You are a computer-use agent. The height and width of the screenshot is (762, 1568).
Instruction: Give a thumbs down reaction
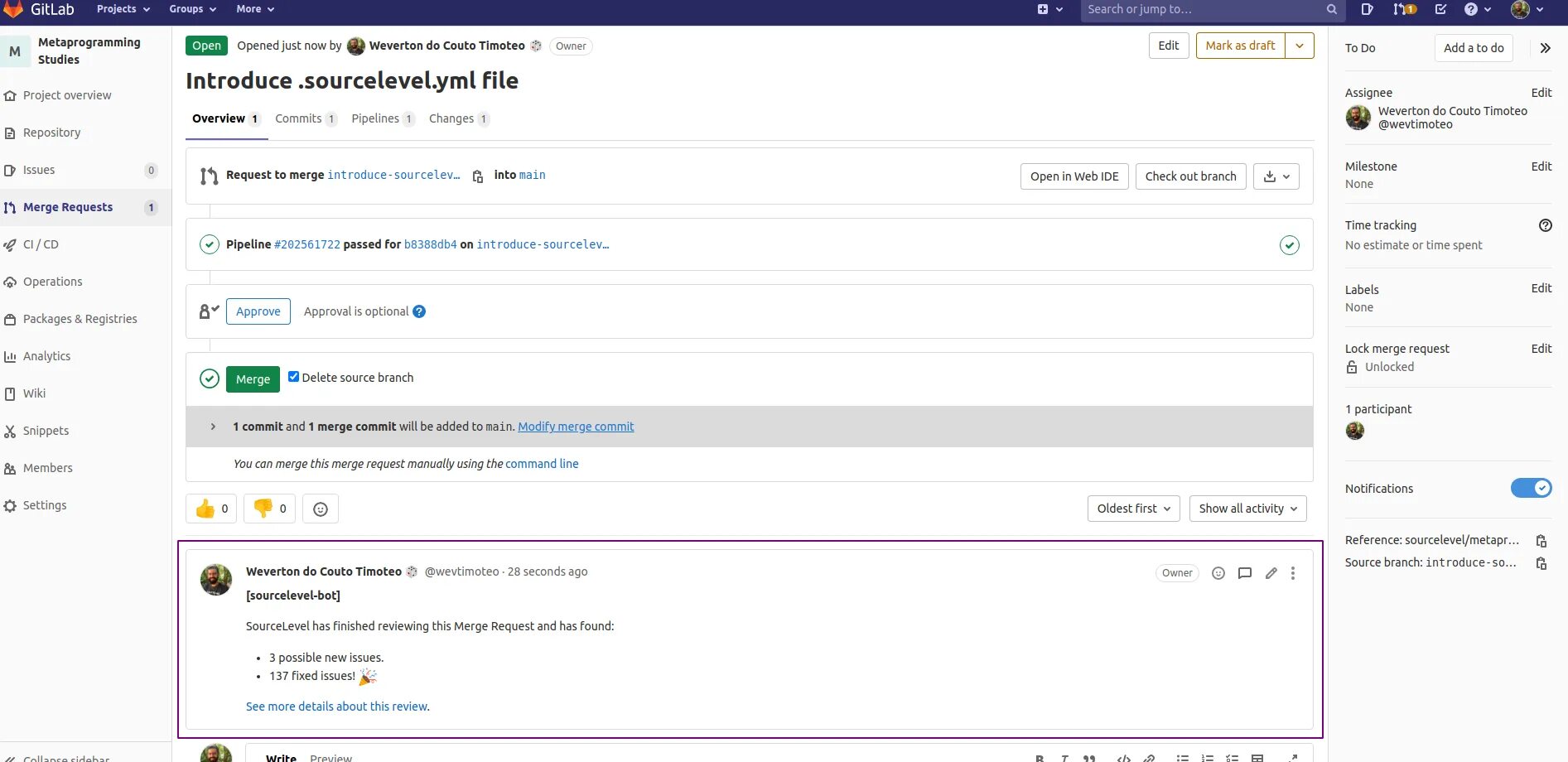[x=269, y=509]
